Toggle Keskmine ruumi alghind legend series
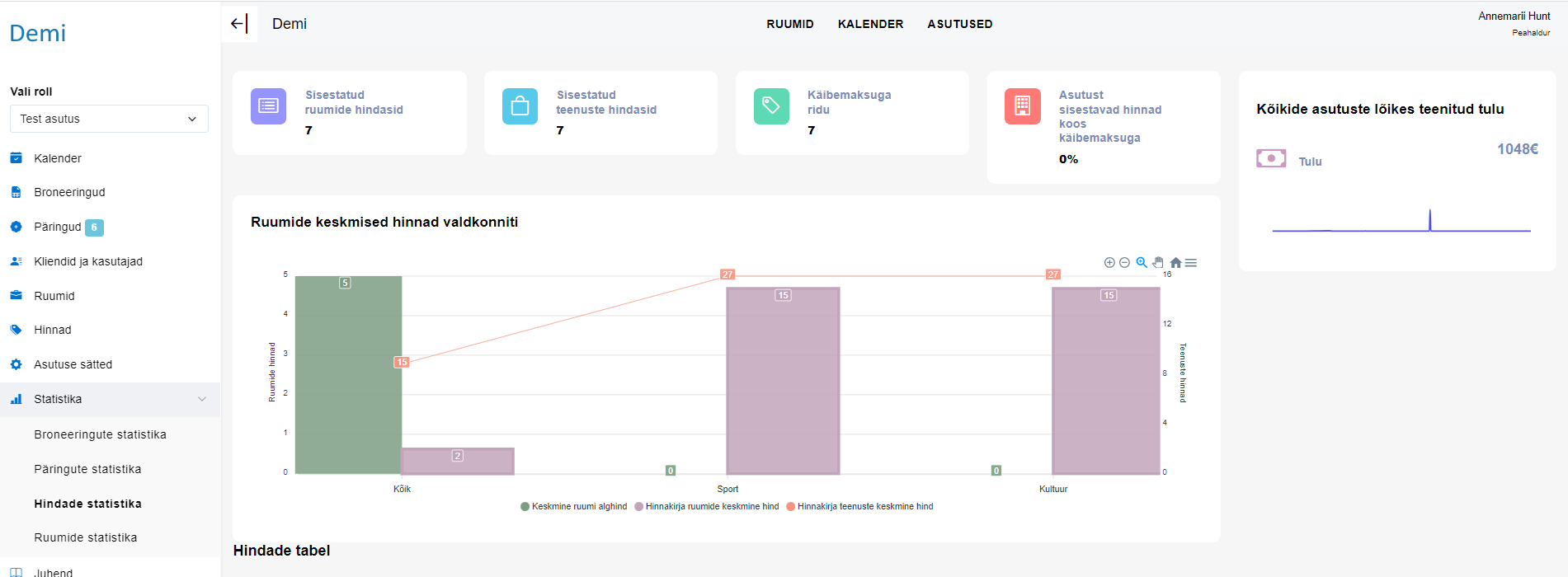Image resolution: width=1568 pixels, height=577 pixels. click(574, 507)
